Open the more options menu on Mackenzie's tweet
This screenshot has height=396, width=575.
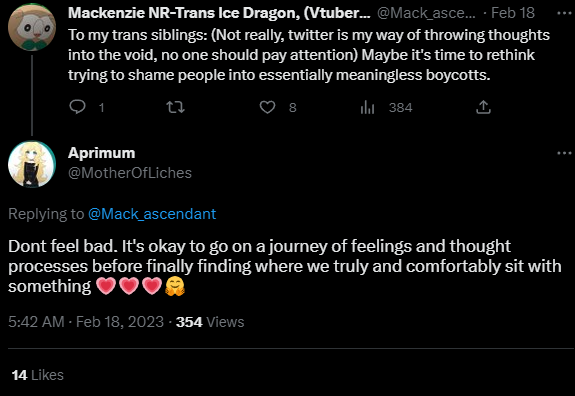pos(564,13)
